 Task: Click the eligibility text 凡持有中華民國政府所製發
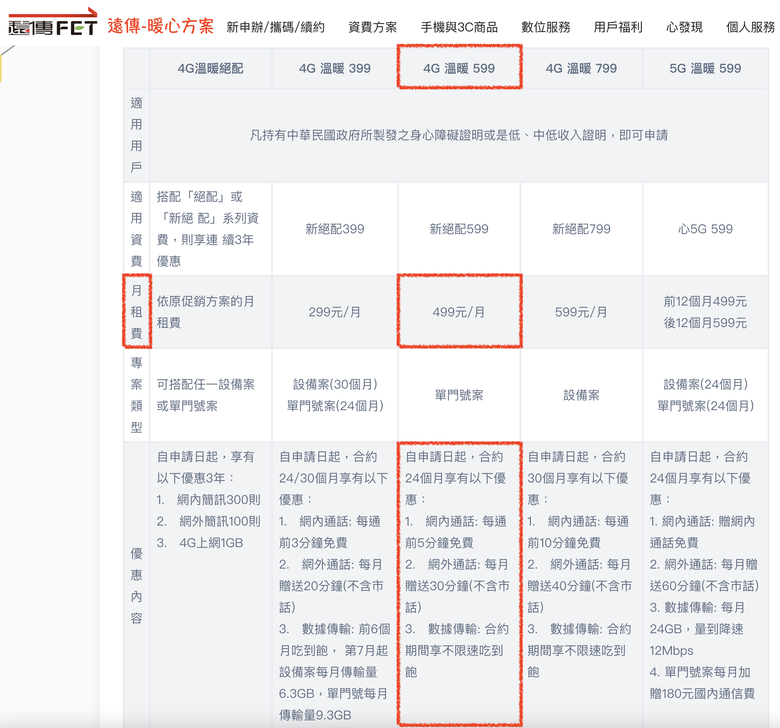(459, 135)
